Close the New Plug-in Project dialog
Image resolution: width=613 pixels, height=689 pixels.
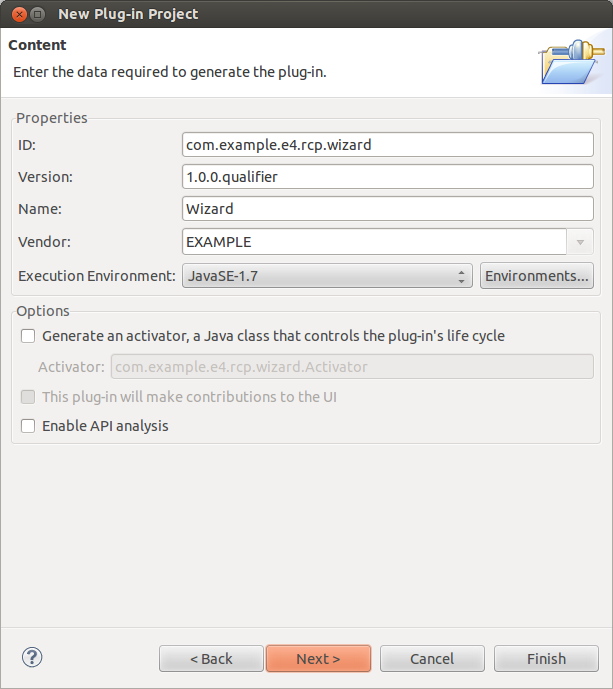[x=16, y=14]
